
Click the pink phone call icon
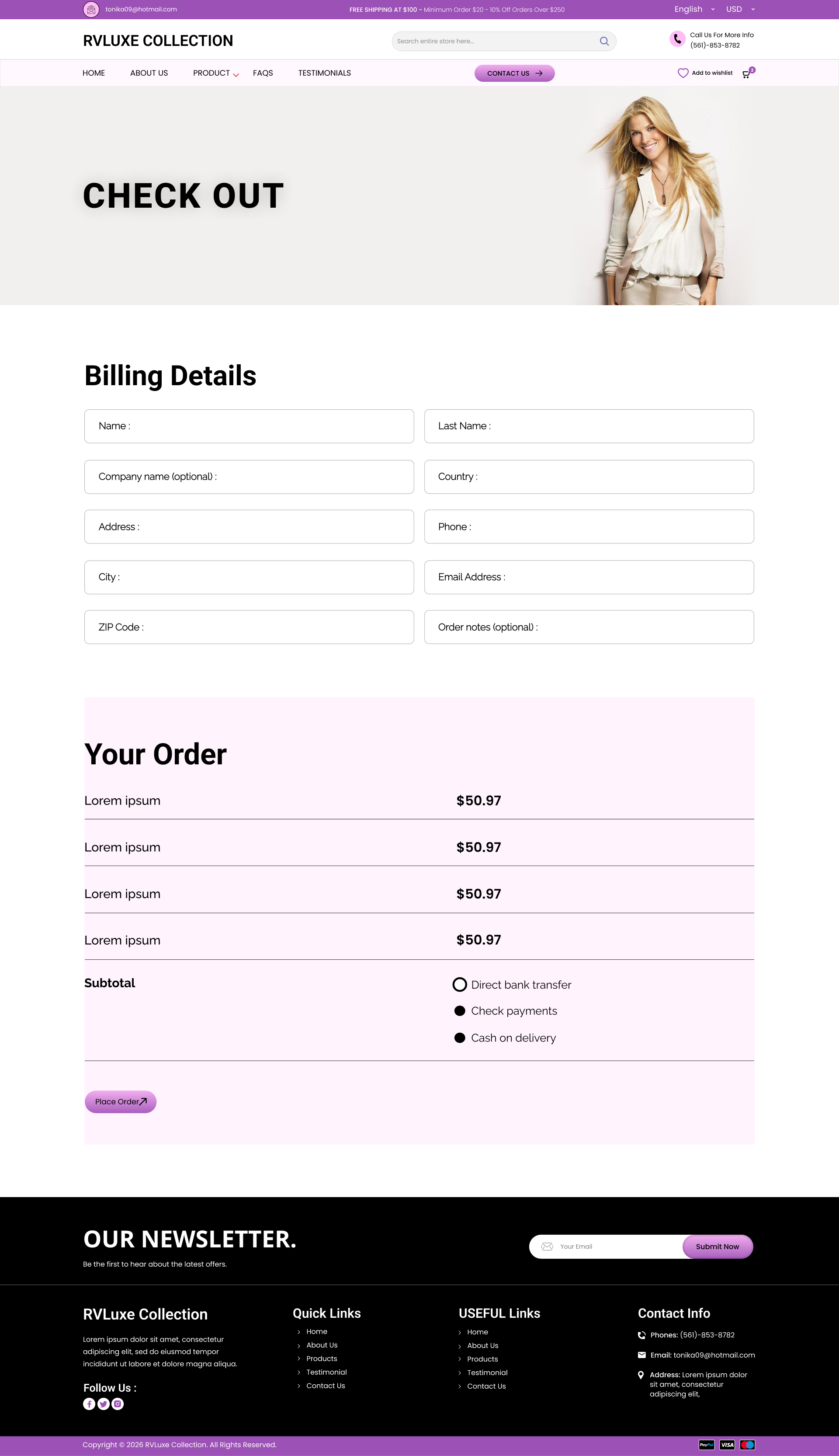pos(677,39)
